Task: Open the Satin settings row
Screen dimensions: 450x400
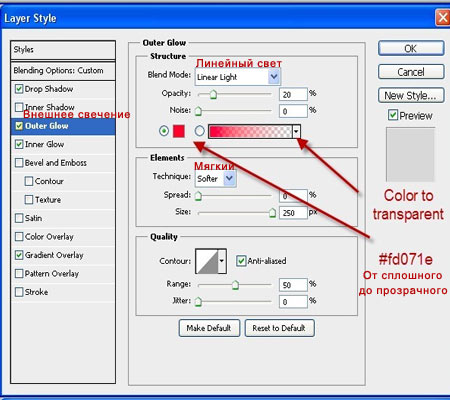Action: click(x=63, y=218)
